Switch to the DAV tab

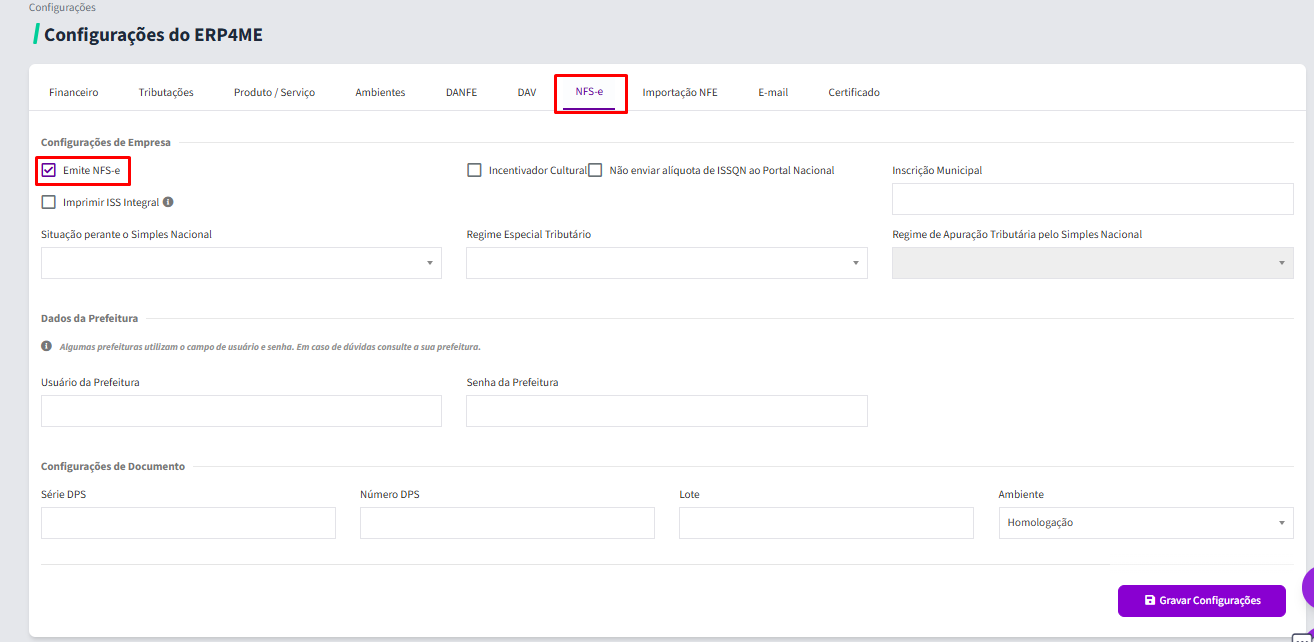(527, 92)
